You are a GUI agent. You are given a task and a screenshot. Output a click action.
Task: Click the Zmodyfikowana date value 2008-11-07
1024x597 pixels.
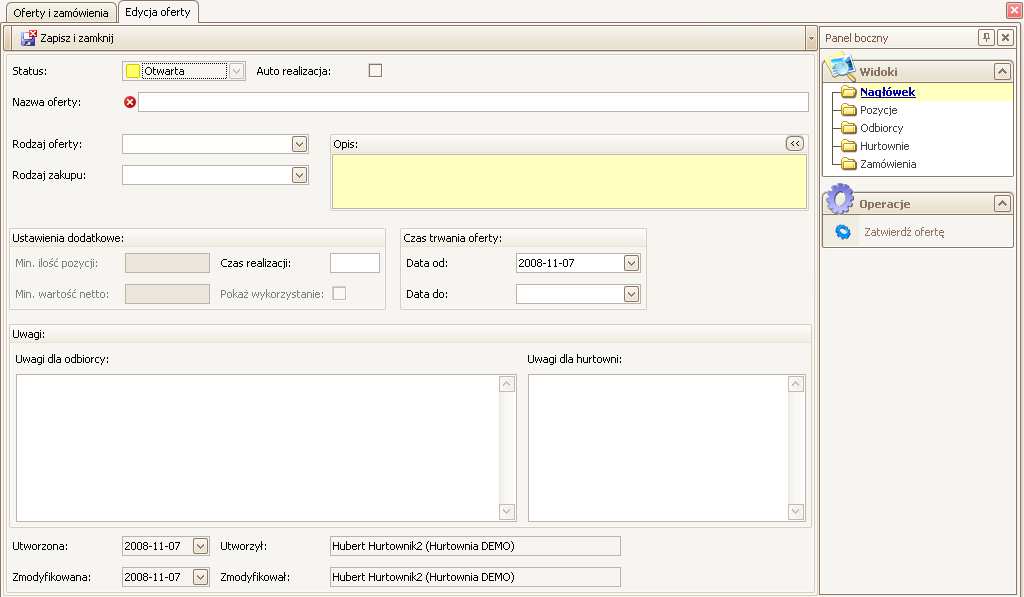point(152,577)
